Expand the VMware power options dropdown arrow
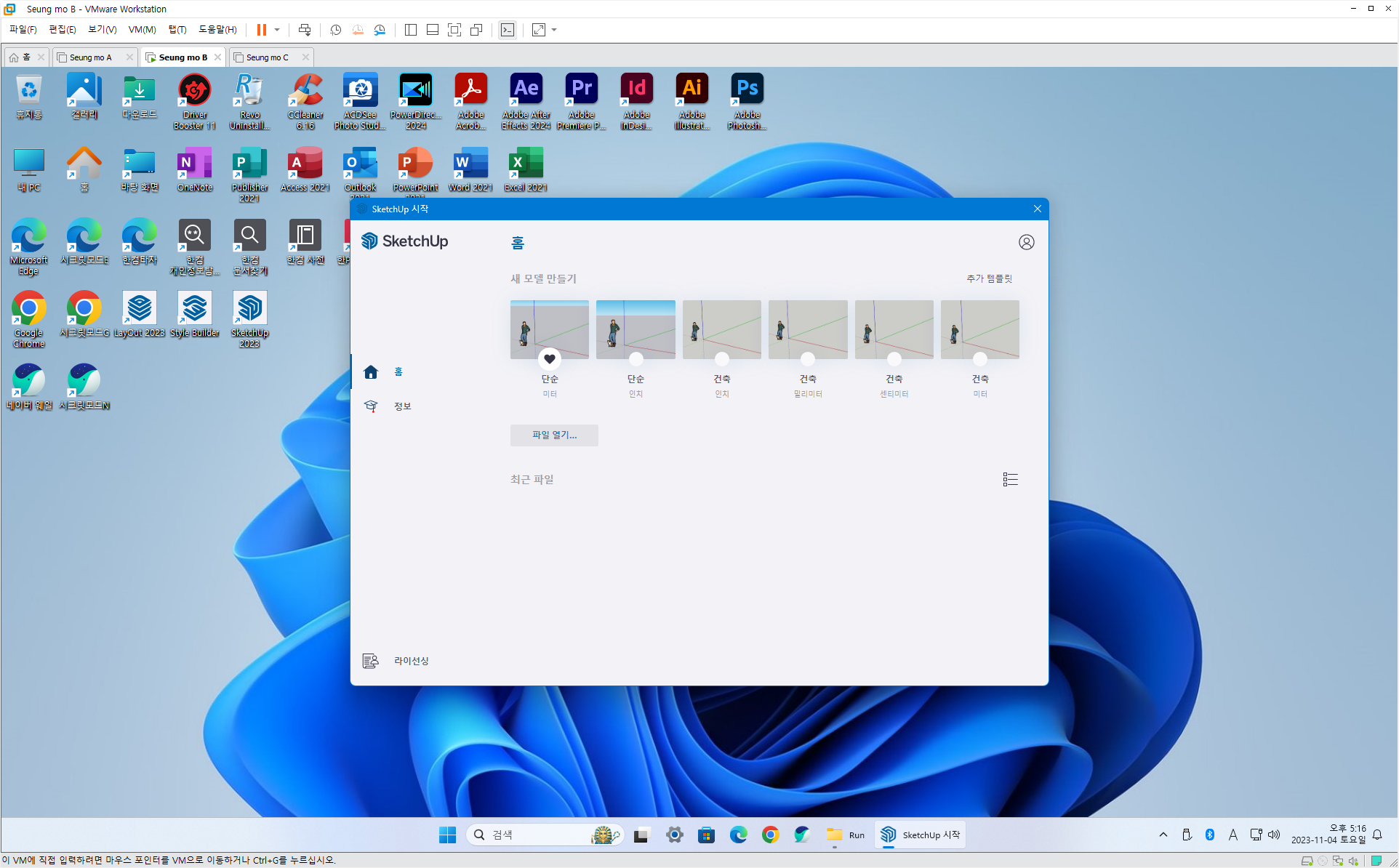The width and height of the screenshot is (1399, 868). (277, 30)
